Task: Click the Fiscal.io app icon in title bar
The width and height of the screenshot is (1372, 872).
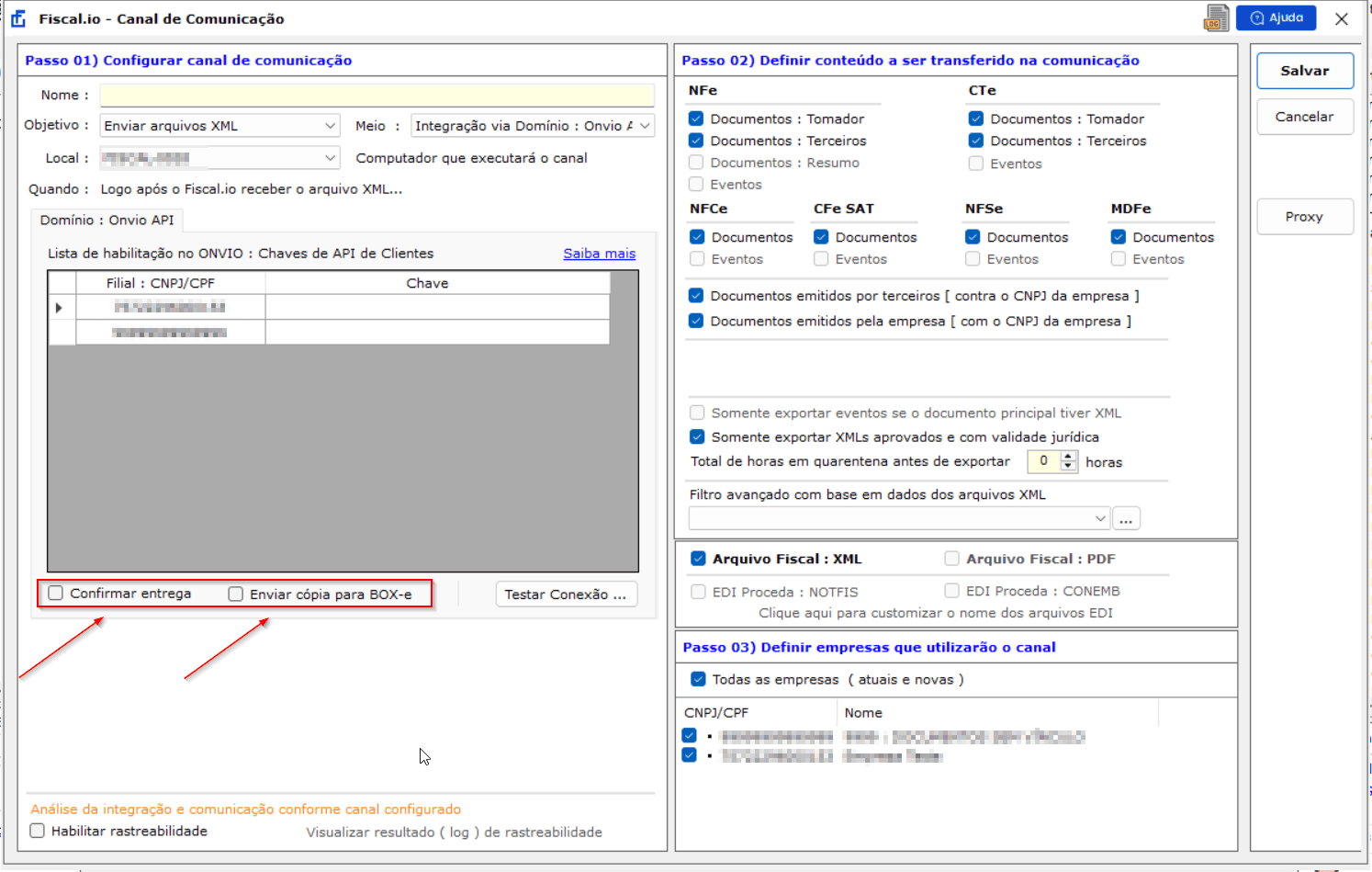Action: click(18, 18)
